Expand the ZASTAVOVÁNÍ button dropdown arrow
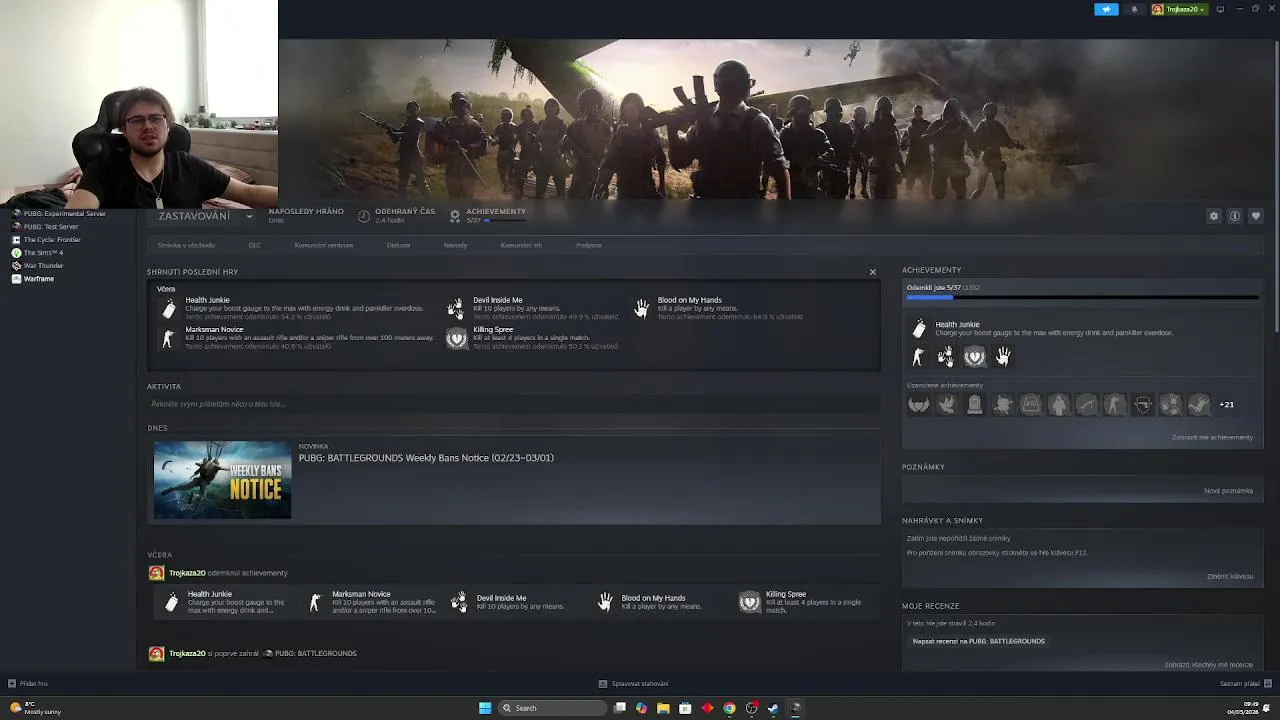Viewport: 1280px width, 720px height. point(249,216)
